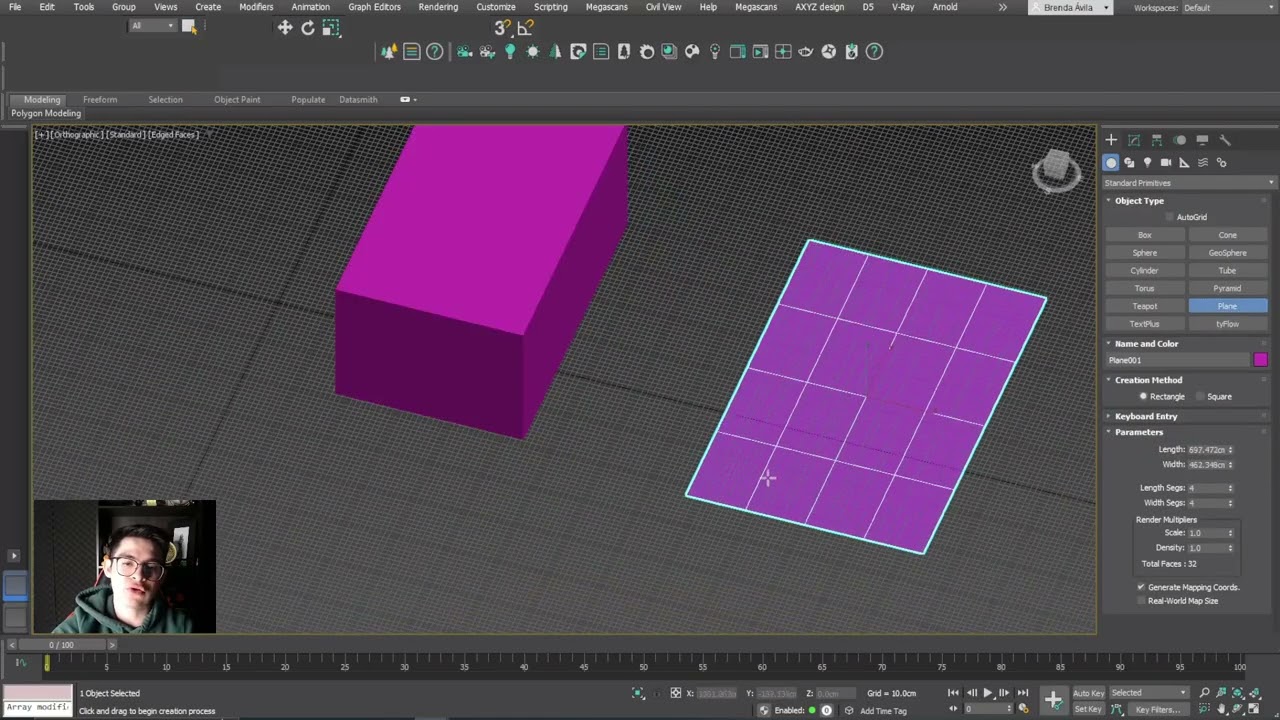Toggle the 3D snaps icon
Screen dimensions: 1280x720
click(502, 28)
